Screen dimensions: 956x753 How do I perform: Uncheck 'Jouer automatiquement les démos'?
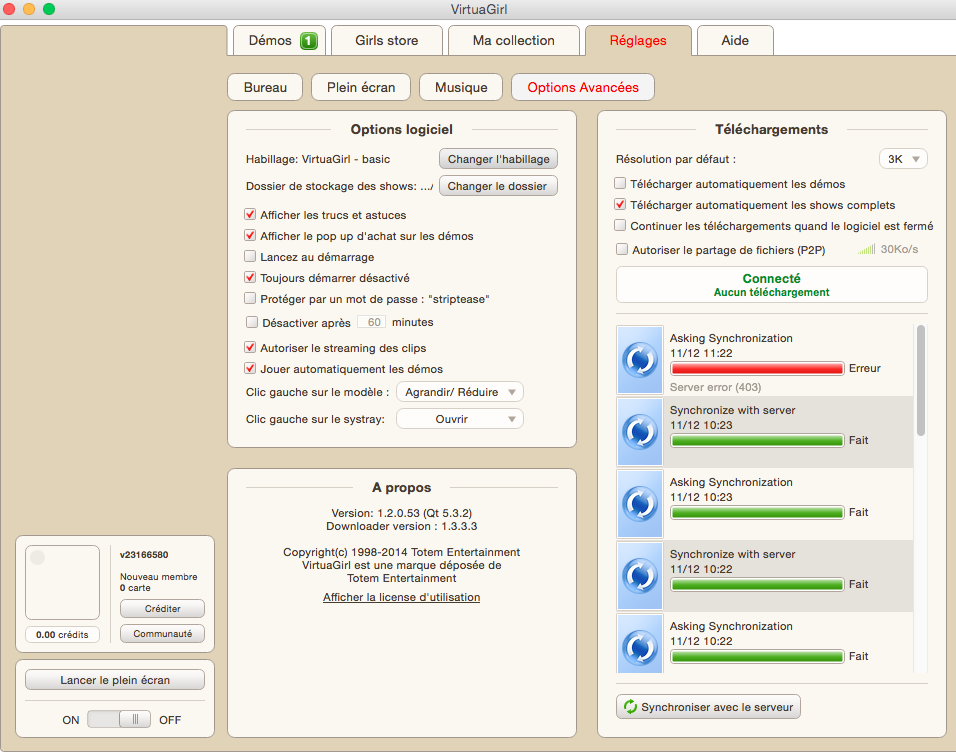coord(250,368)
